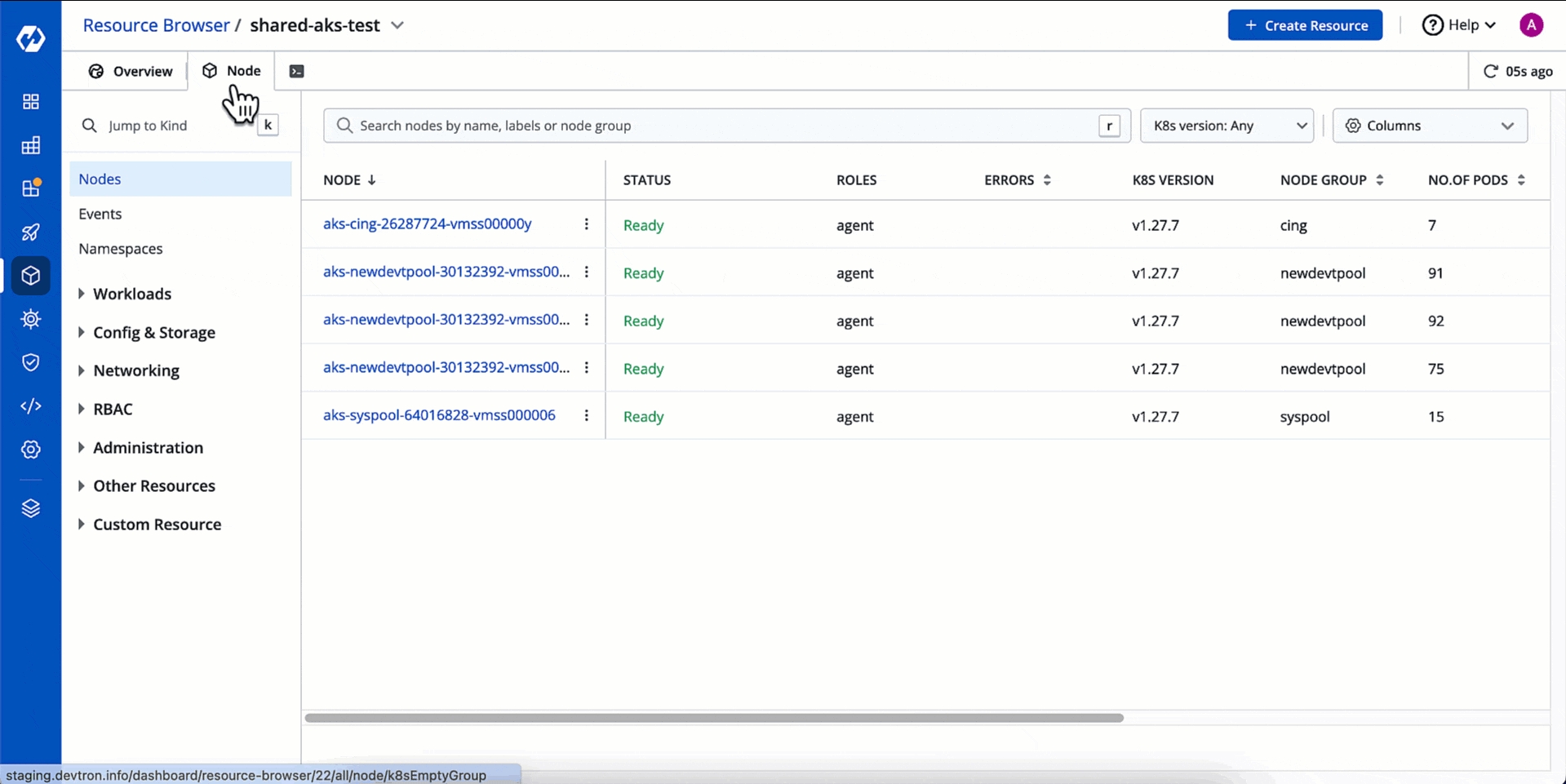Image resolution: width=1566 pixels, height=784 pixels.
Task: Open the Columns dropdown
Action: pyautogui.click(x=1430, y=126)
